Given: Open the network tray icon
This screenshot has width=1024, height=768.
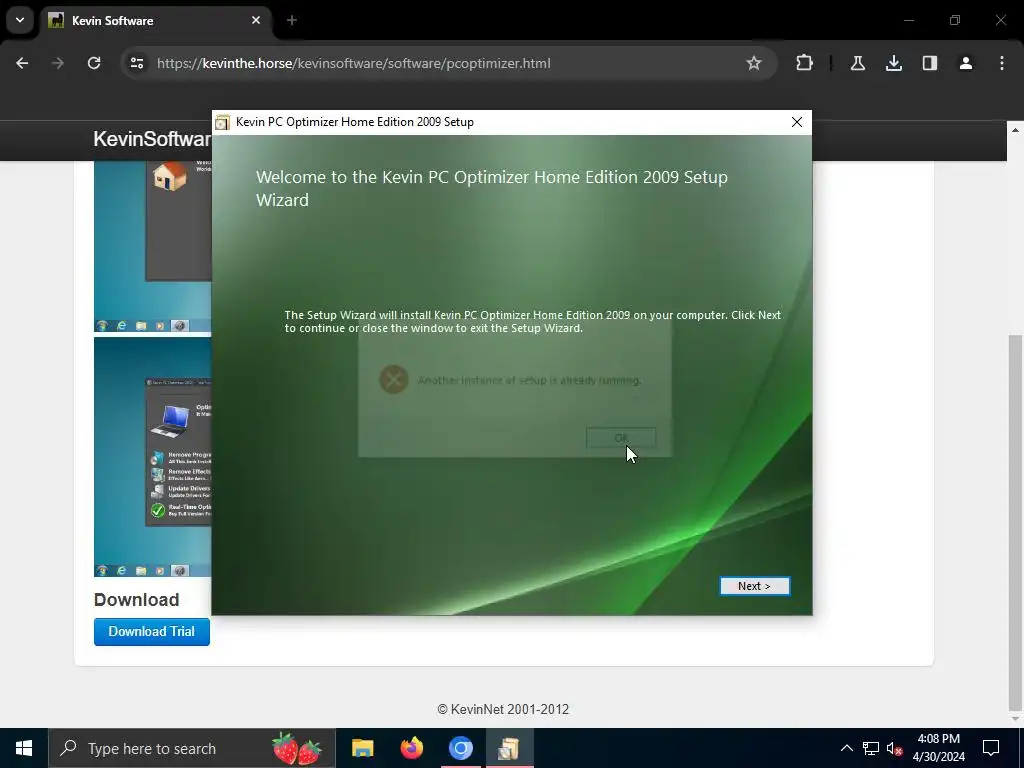Looking at the screenshot, I should pos(871,748).
